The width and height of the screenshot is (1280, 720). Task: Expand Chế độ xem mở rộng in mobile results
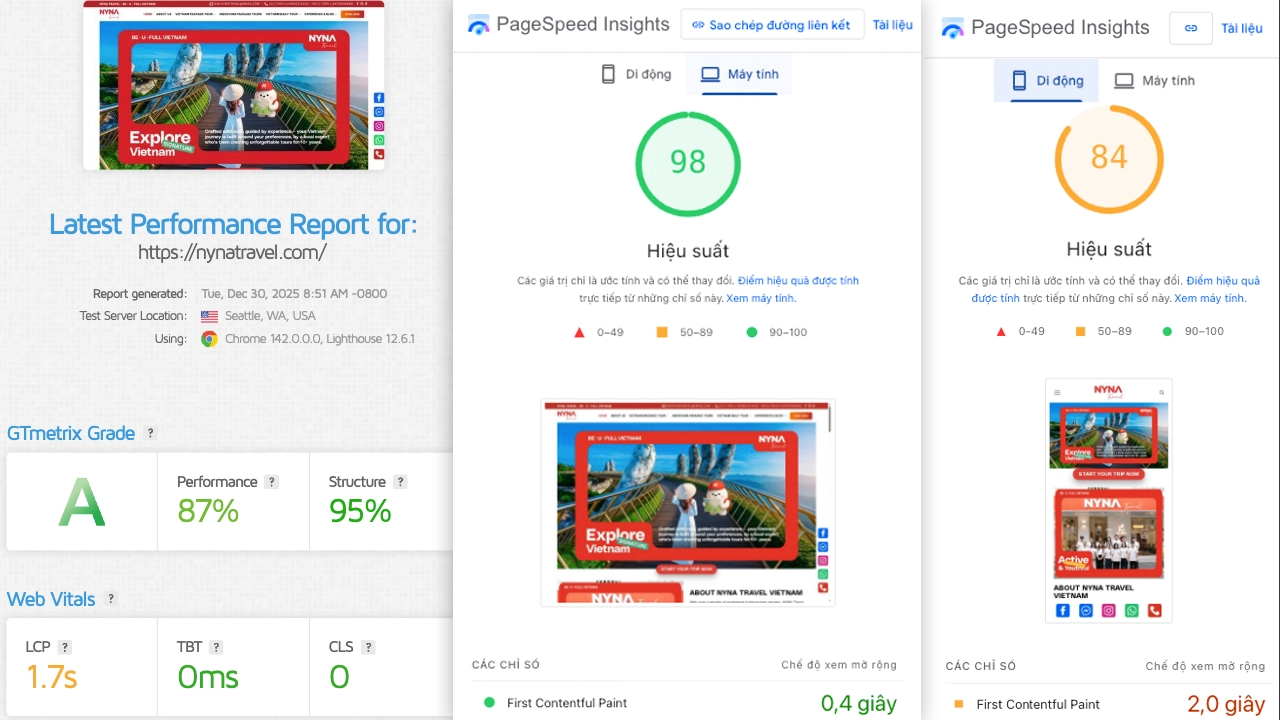pyautogui.click(x=1205, y=666)
